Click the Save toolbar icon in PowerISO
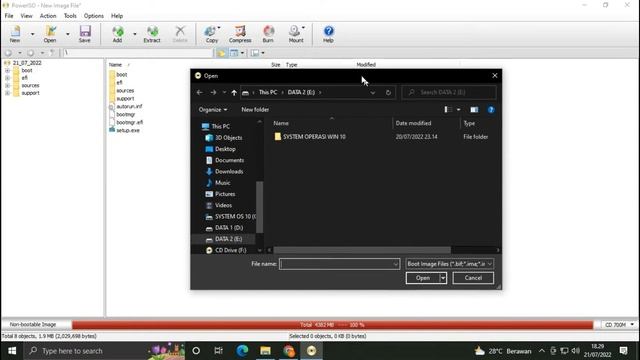Viewport: 640px width, 360px height. [x=85, y=34]
